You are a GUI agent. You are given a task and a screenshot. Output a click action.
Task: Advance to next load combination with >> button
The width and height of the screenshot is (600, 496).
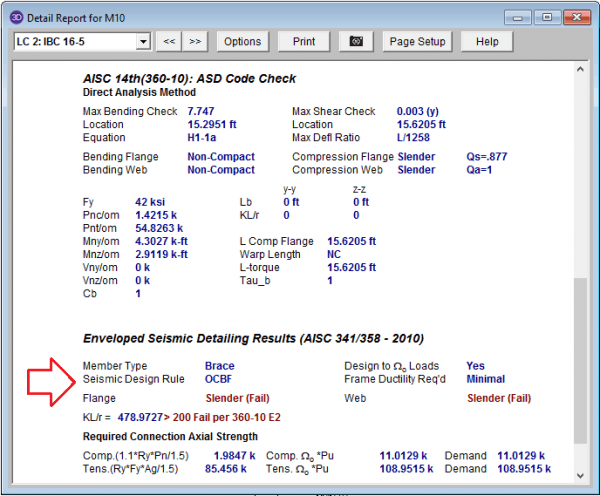click(x=195, y=42)
